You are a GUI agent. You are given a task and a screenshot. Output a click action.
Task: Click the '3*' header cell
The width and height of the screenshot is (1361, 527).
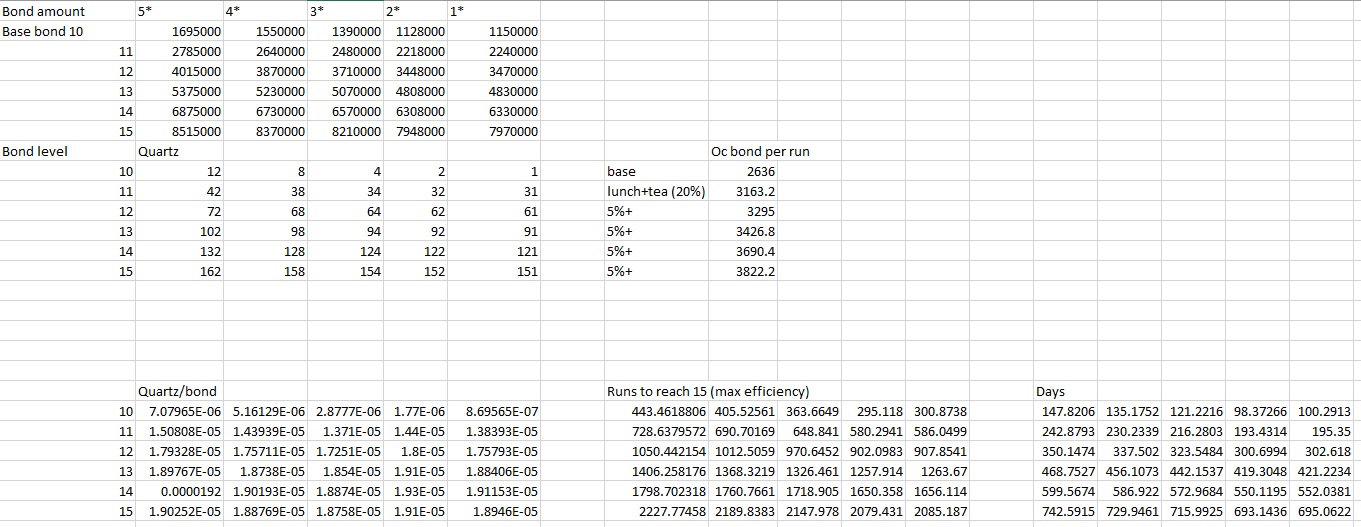coord(345,11)
